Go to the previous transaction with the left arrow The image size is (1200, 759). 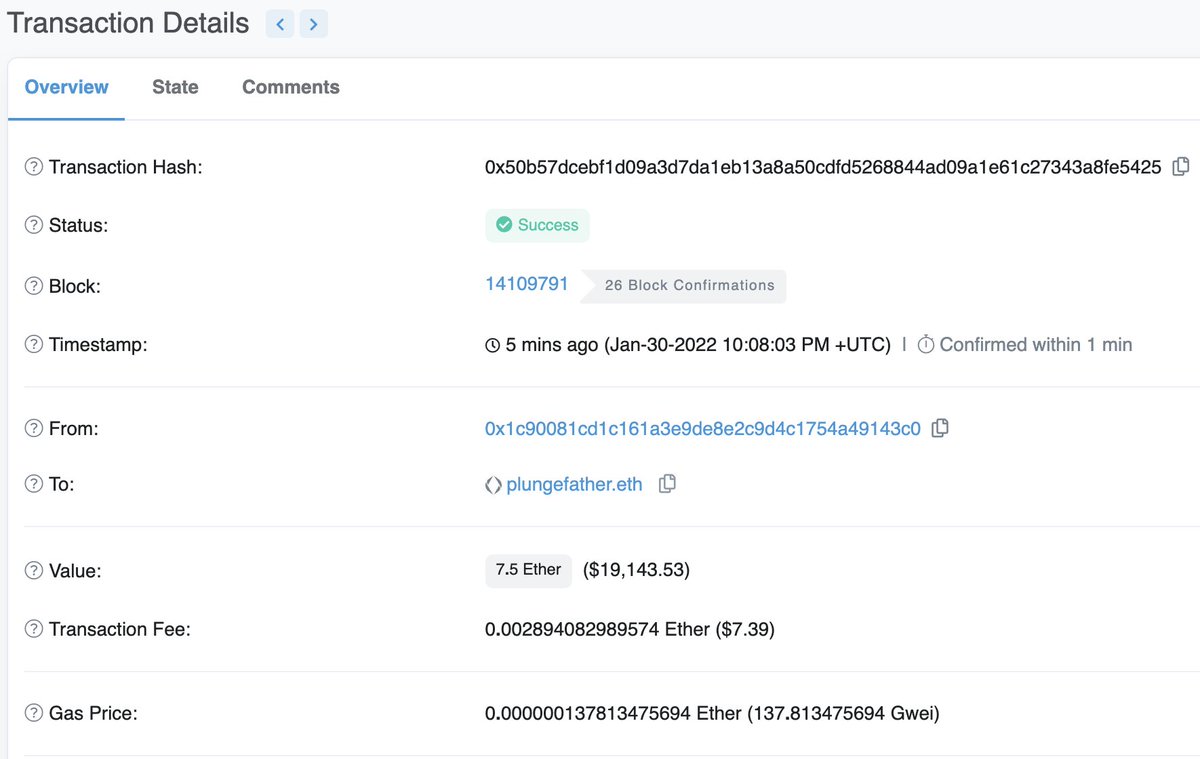(279, 23)
